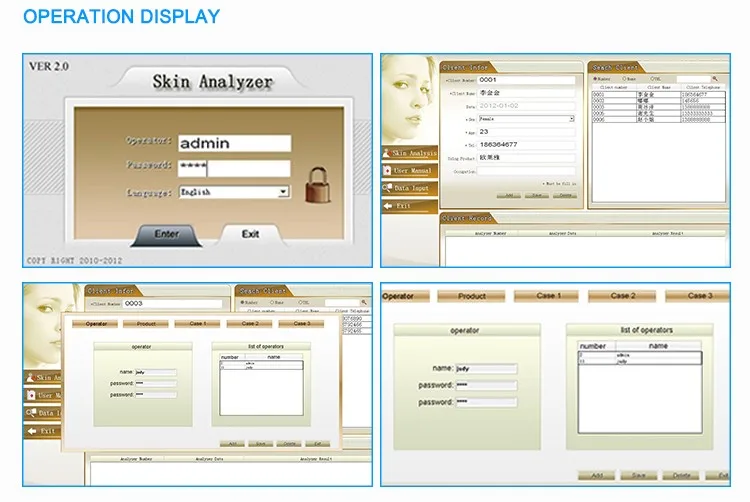Viewport: 750px width, 502px height.
Task: Open Case 1 tab in the small operator dialog
Action: (198, 324)
